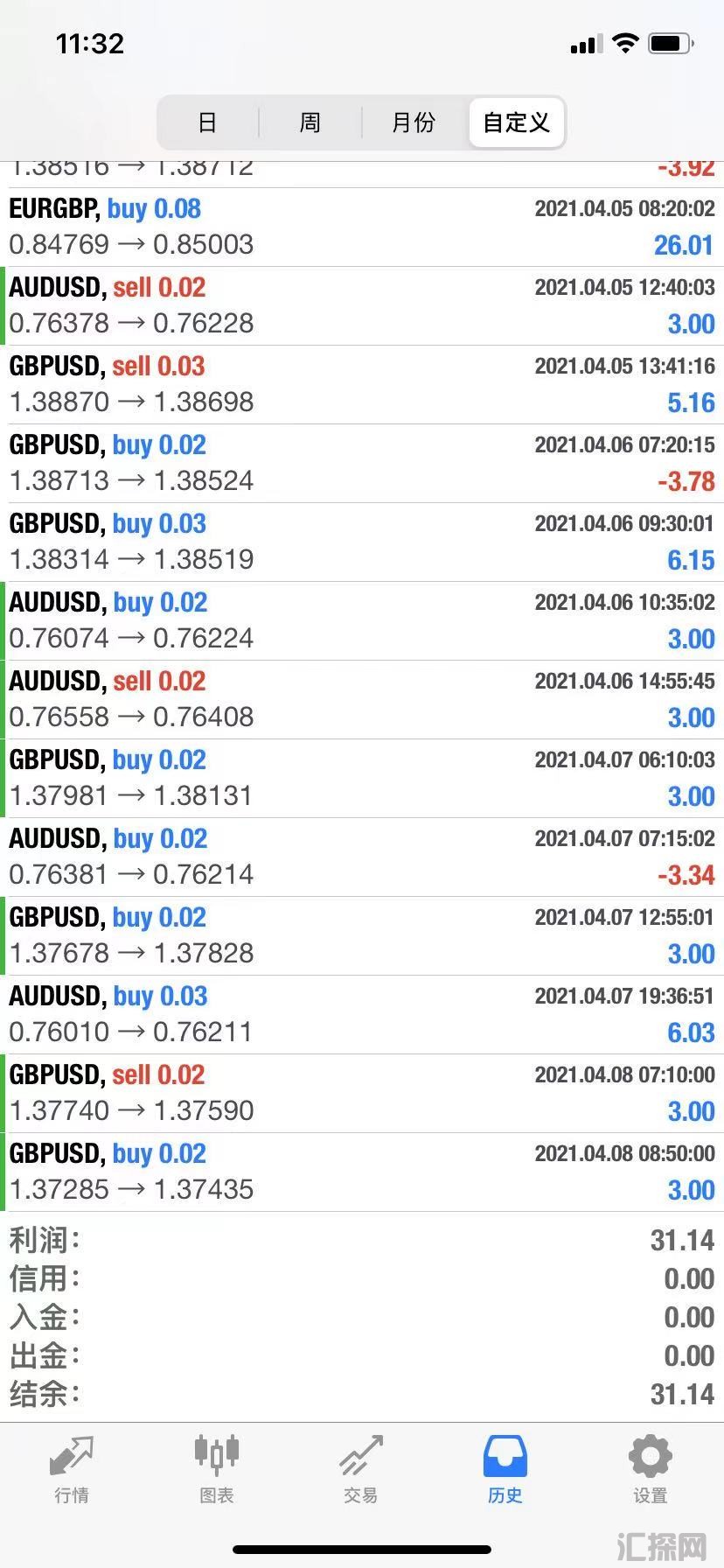Viewport: 724px width, 1568px height.
Task: Switch to the 月份 month period tab
Action: tap(414, 122)
